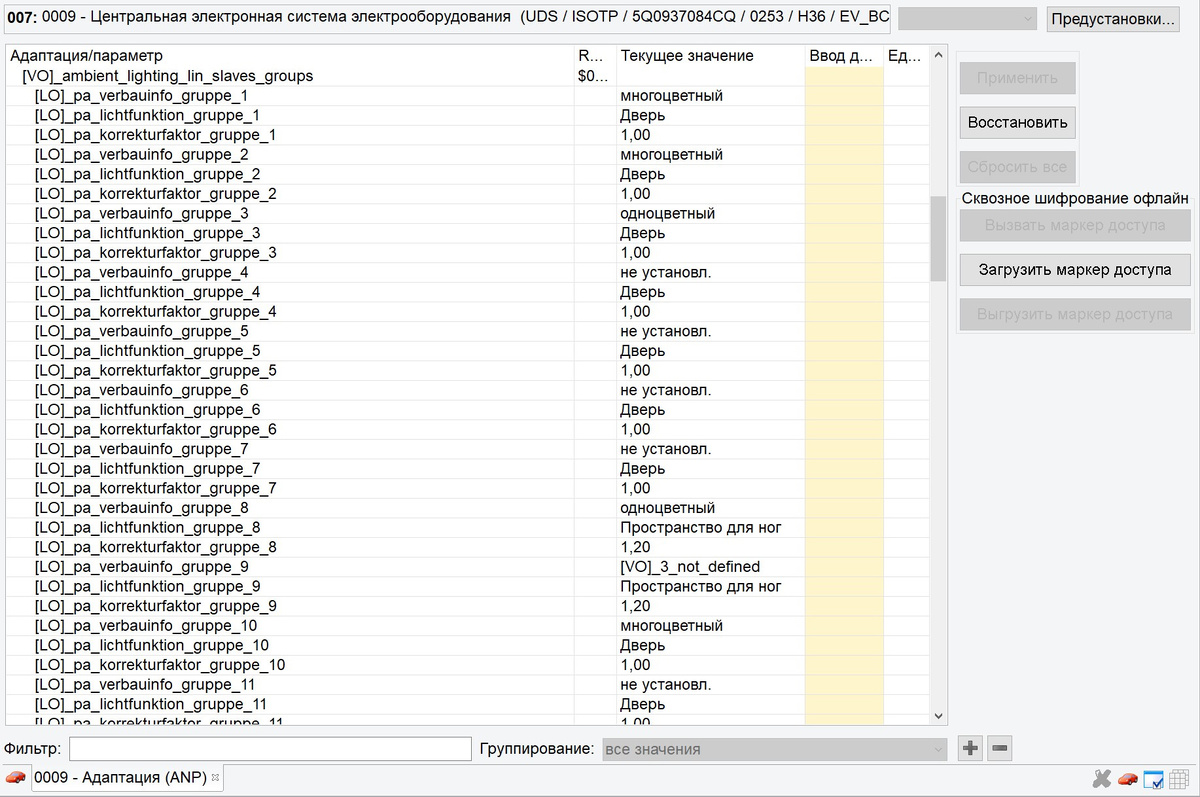This screenshot has height=797, width=1200.
Task: Click 'не установл.' value of verbauinfo_gruppe_5
Action: (665, 331)
